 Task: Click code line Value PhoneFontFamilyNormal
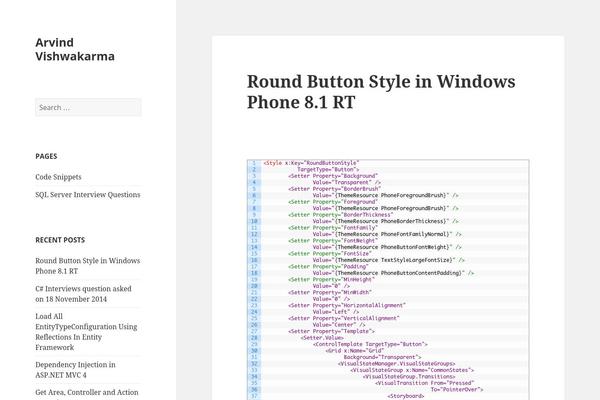coord(387,234)
